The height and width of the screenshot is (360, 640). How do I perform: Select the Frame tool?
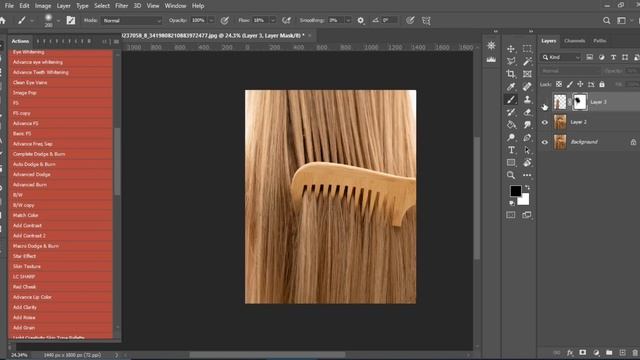tap(527, 74)
